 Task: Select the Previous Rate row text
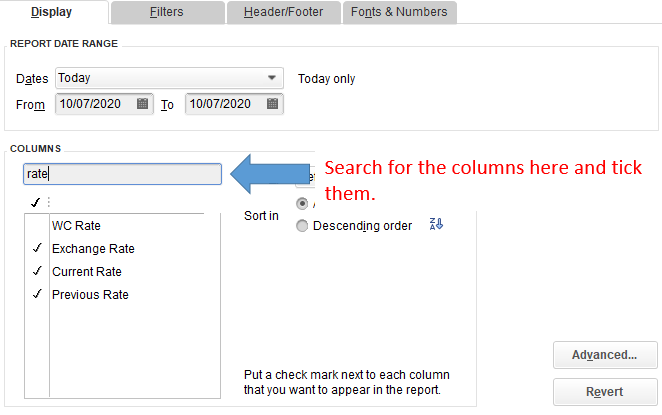(90, 294)
